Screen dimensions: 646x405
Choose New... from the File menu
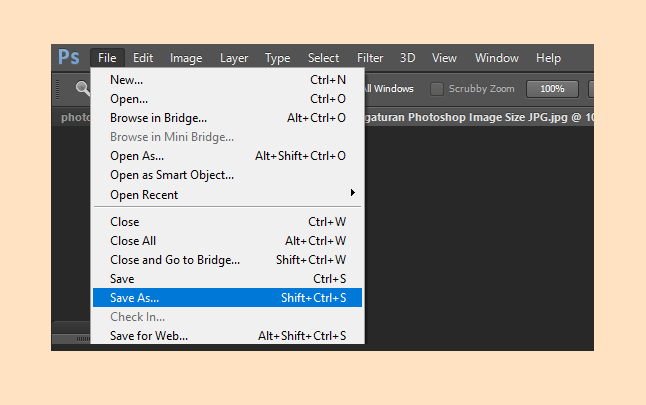(227, 80)
